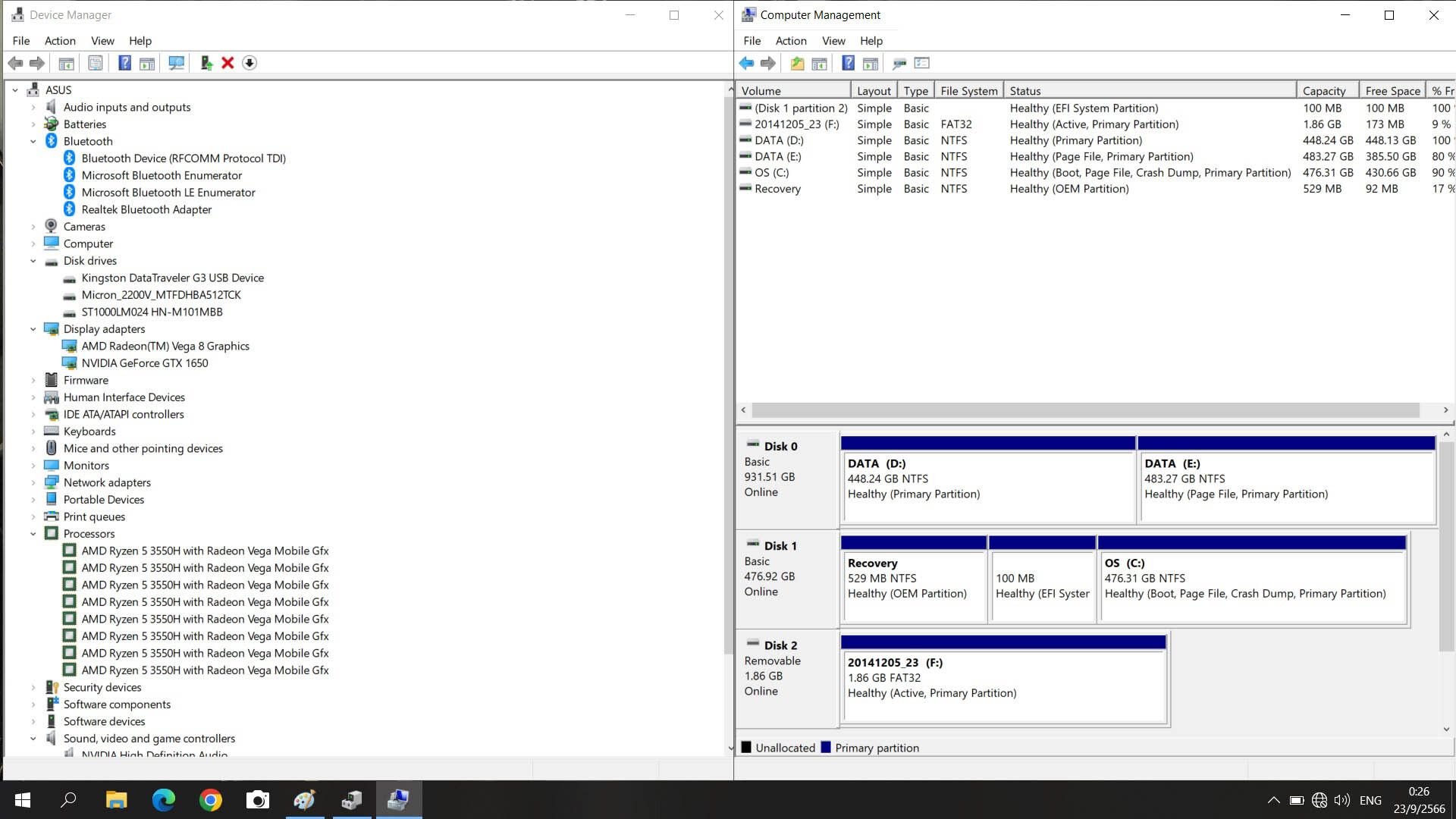Open Device Manager View menu
The image size is (1456, 819).
[102, 41]
